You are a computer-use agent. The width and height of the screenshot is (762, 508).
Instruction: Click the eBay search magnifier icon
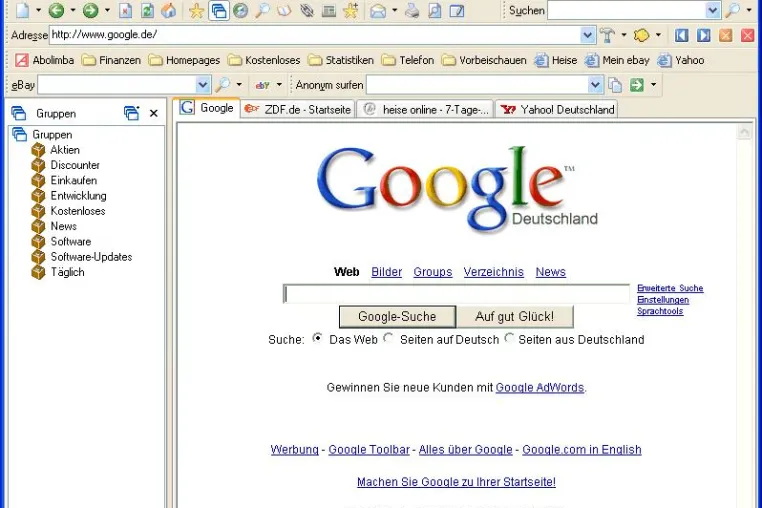pyautogui.click(x=223, y=85)
